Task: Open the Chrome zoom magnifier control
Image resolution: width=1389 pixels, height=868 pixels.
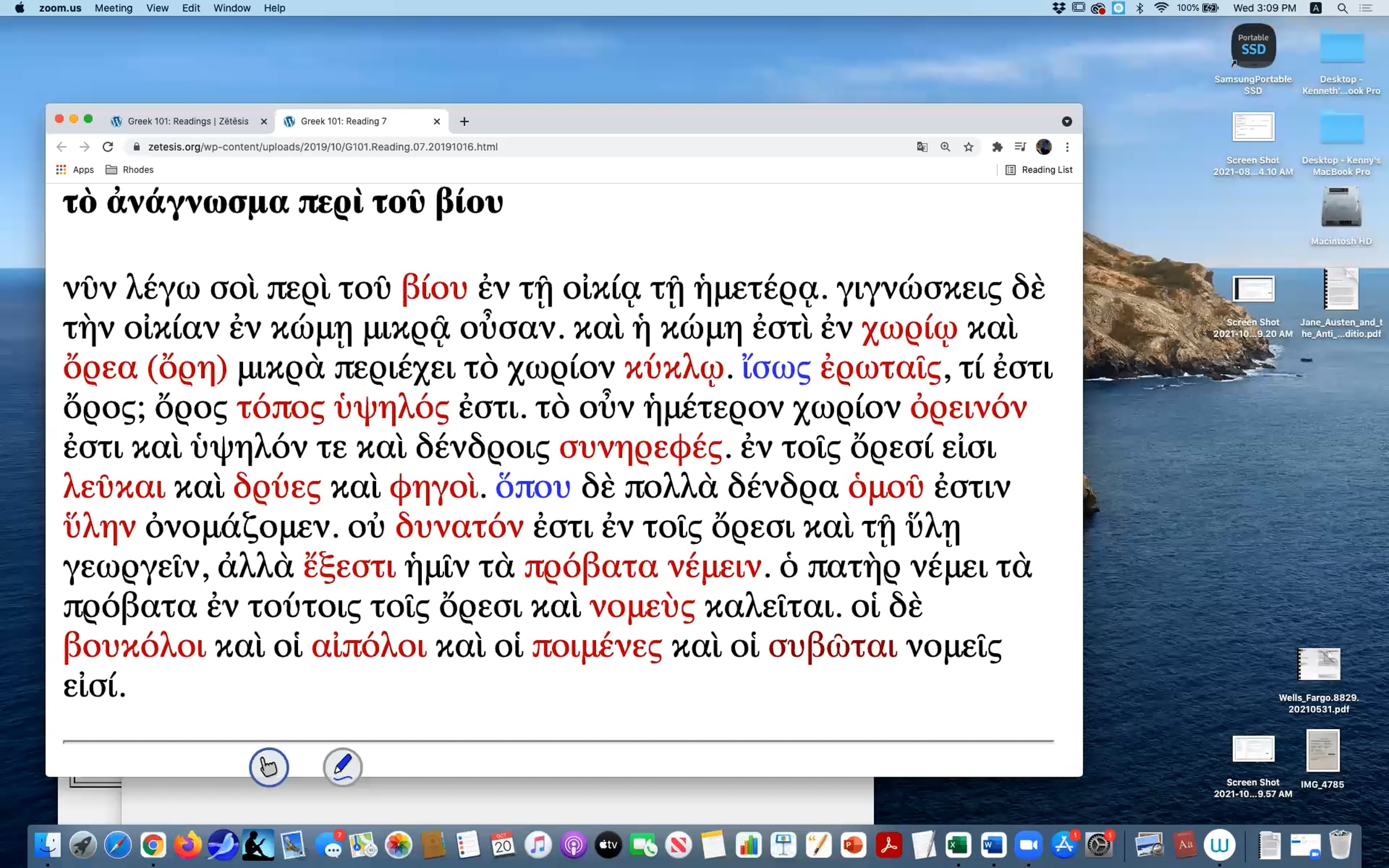Action: [x=945, y=147]
